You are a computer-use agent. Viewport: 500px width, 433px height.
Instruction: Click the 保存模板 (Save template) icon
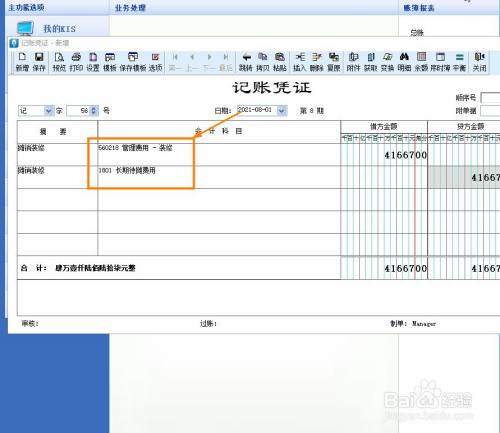133,62
